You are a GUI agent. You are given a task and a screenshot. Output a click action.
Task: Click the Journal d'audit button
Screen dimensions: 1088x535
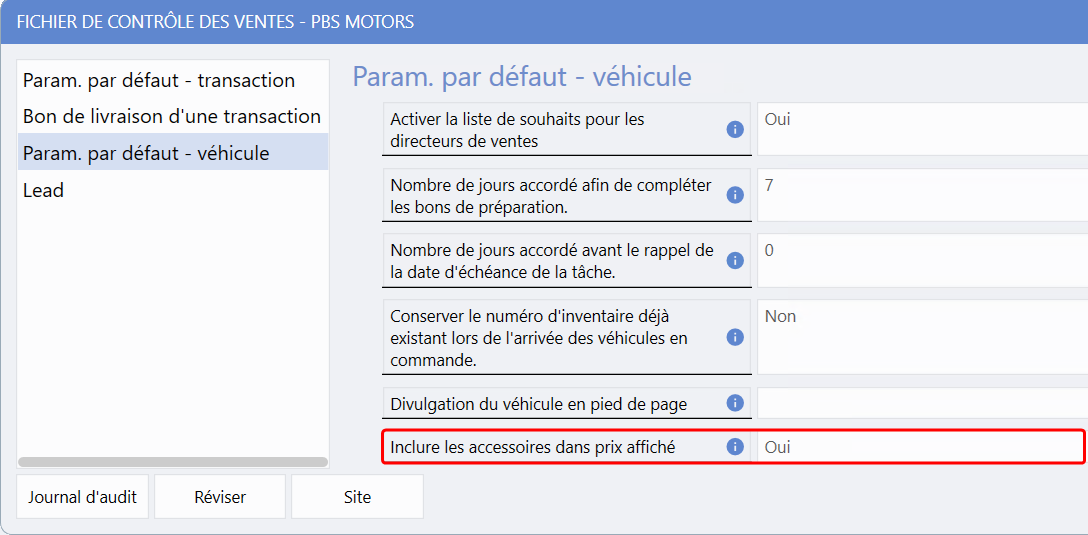[x=82, y=497]
